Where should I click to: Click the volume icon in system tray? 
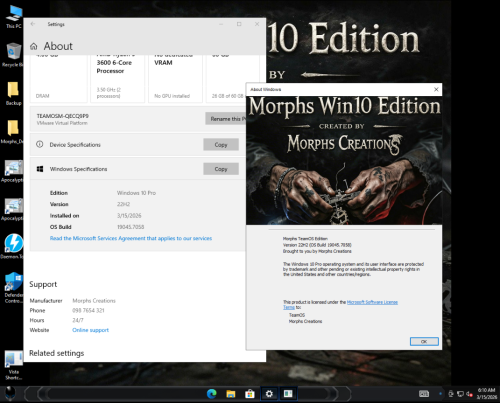(469, 394)
